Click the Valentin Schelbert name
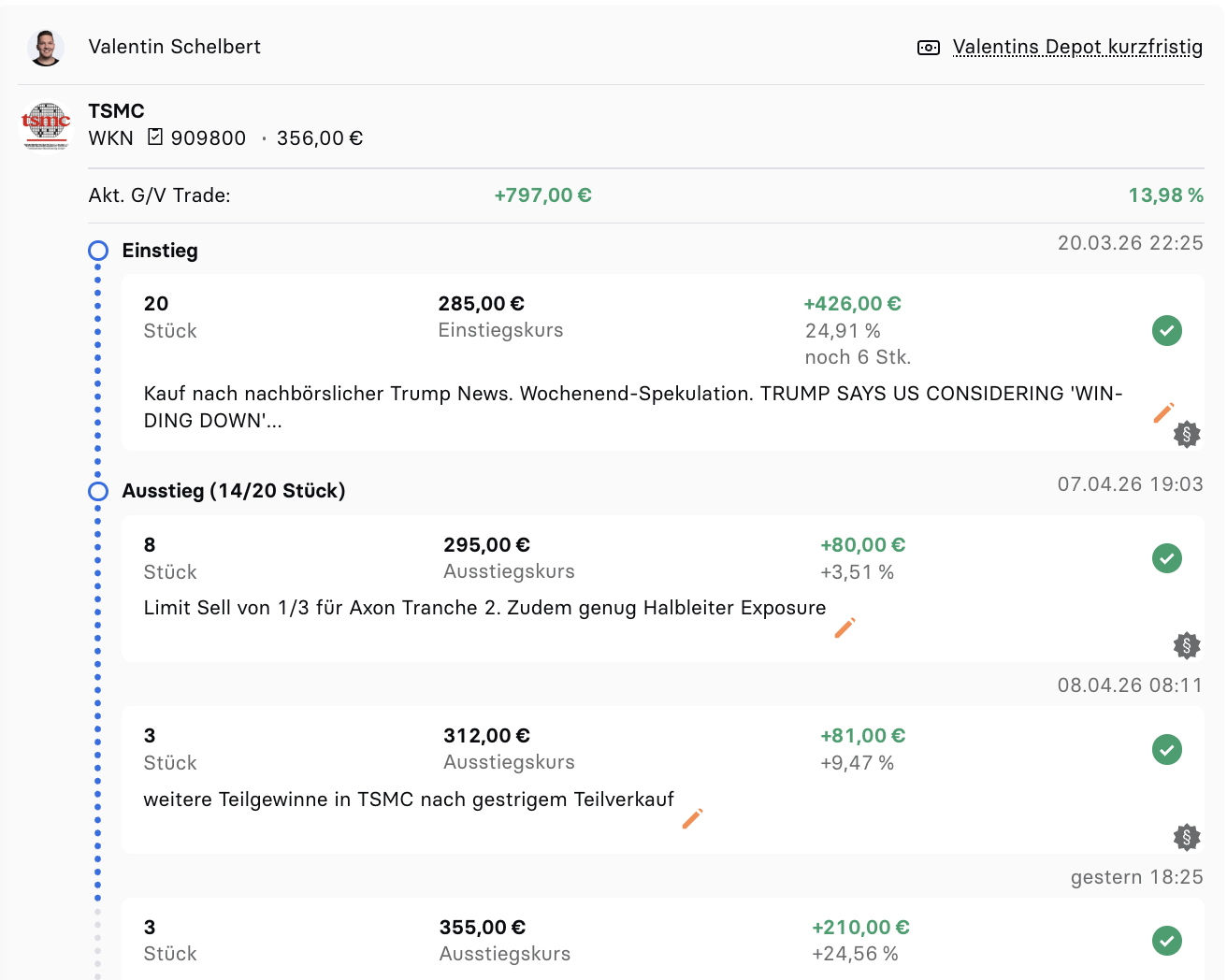 pos(175,47)
